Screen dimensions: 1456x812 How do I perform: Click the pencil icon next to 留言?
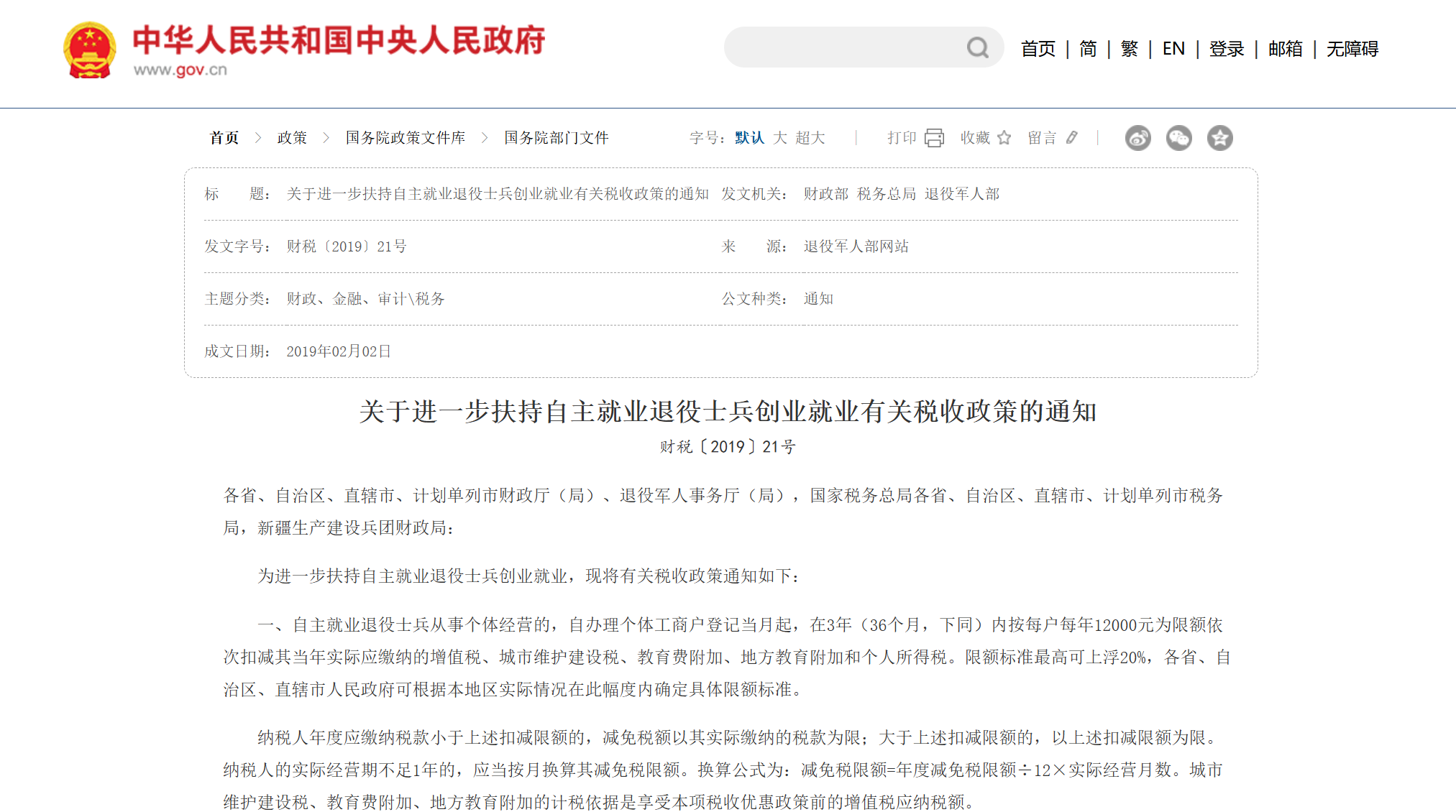click(1072, 137)
